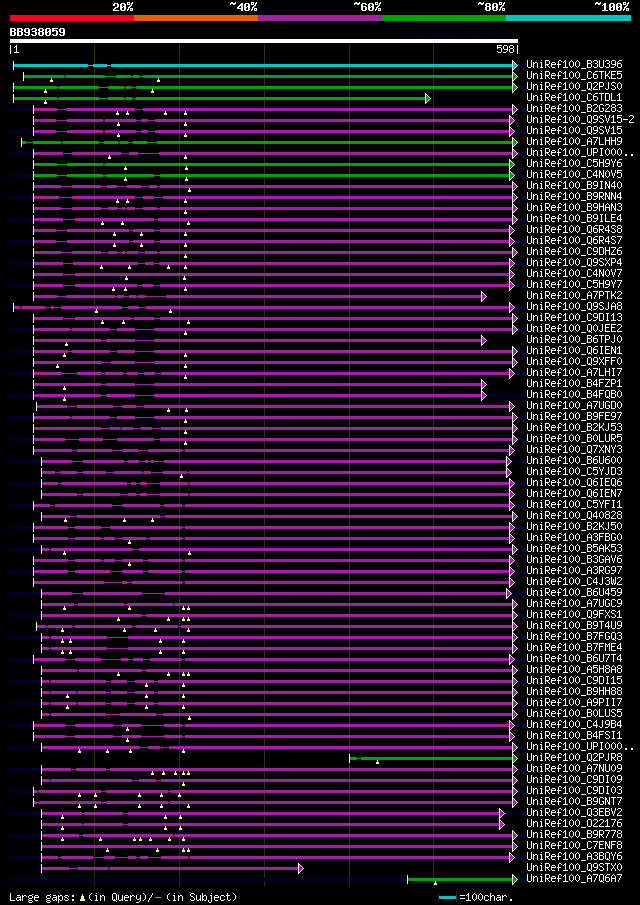Select label UniRef100_Q7XNY3

click(x=572, y=450)
